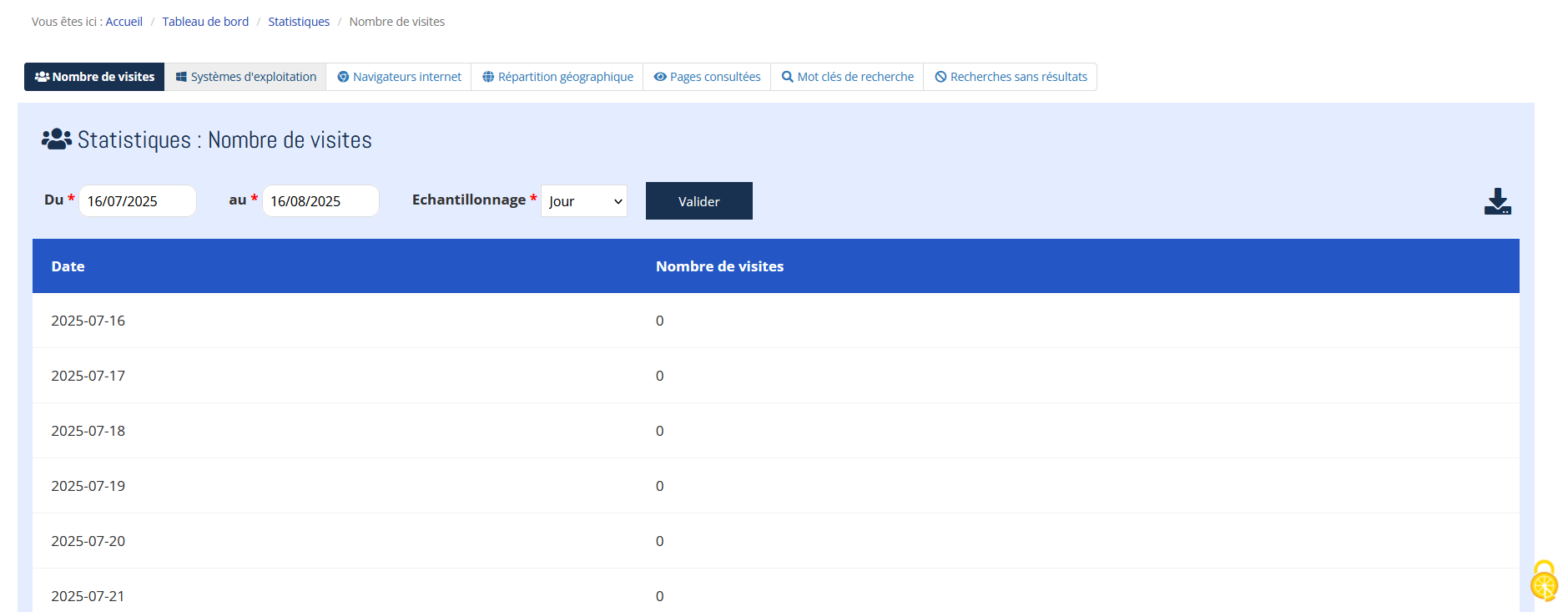Viewport: 1568px width, 612px height.
Task: Click the magnifier icon for Mot clés
Action: (787, 77)
